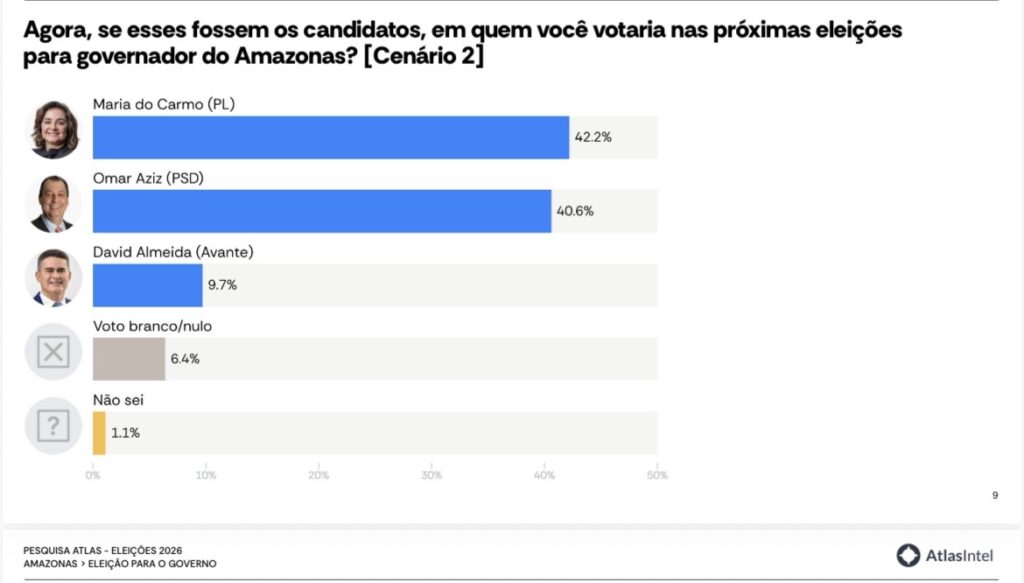This screenshot has width=1024, height=583.
Task: Click the 'Omar Aziz (PSD)' label
Action: click(148, 178)
